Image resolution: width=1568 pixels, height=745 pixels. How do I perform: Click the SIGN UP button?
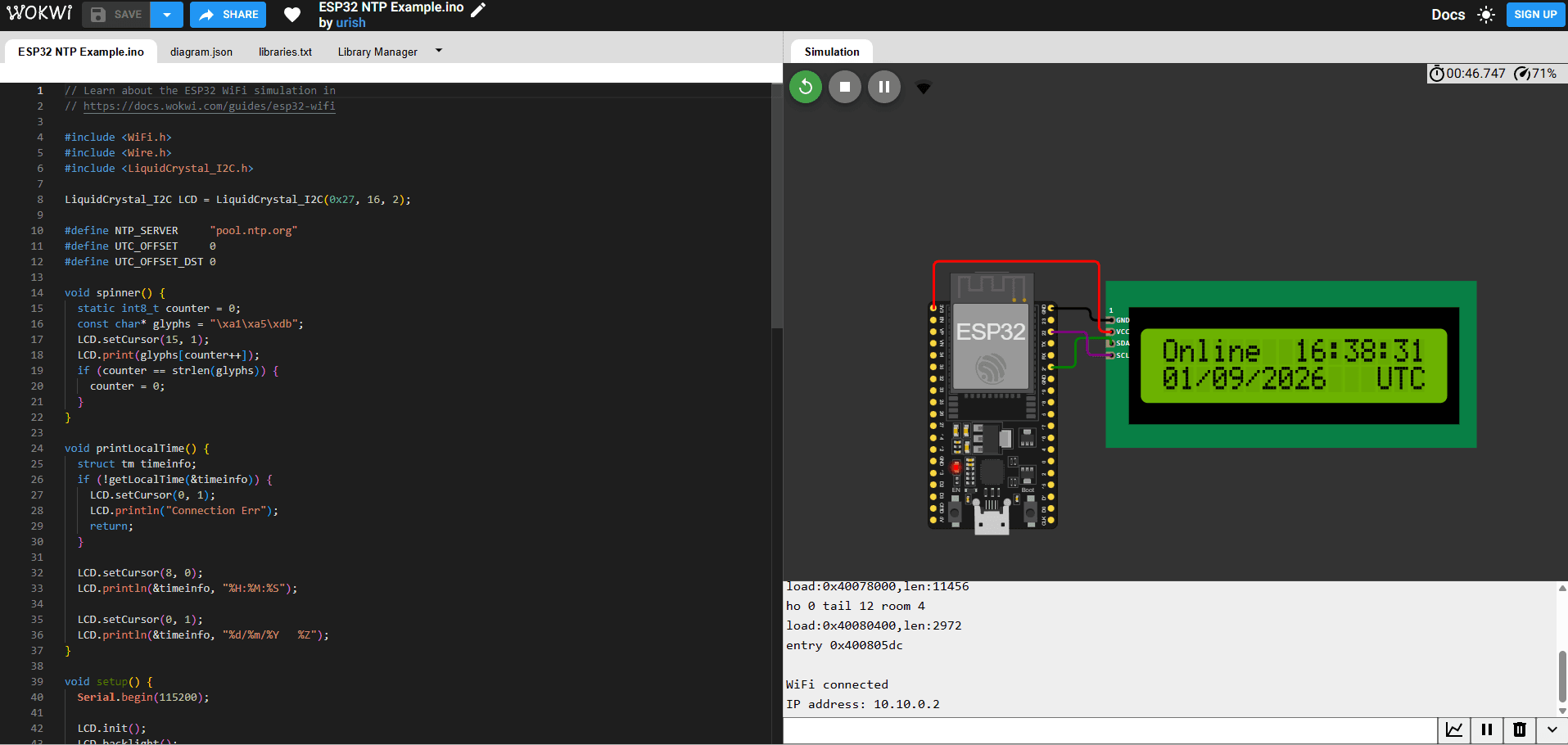[x=1535, y=15]
